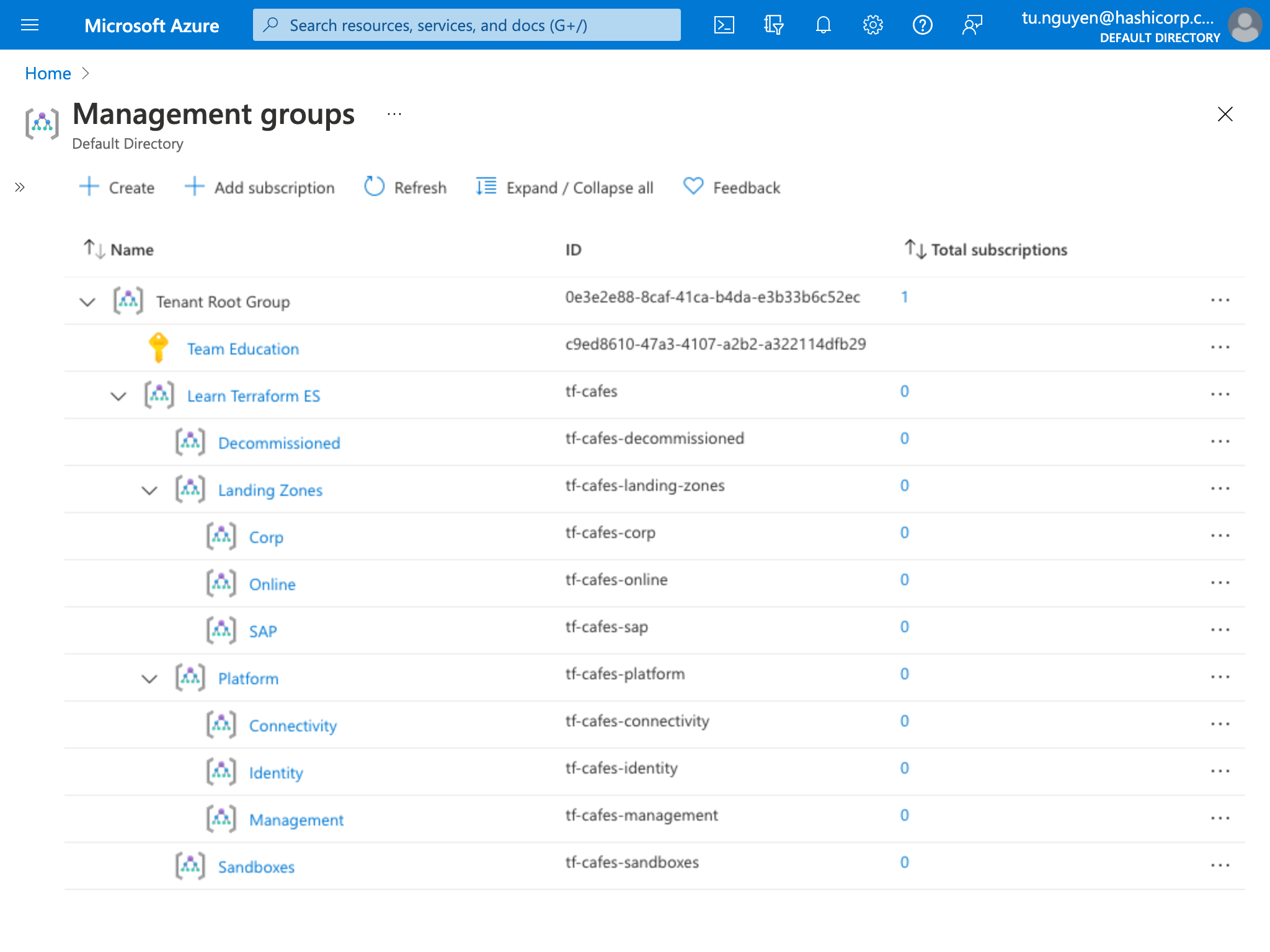Screen dimensions: 1270x952
Task: Collapse the Landing Zones group
Action: point(149,489)
